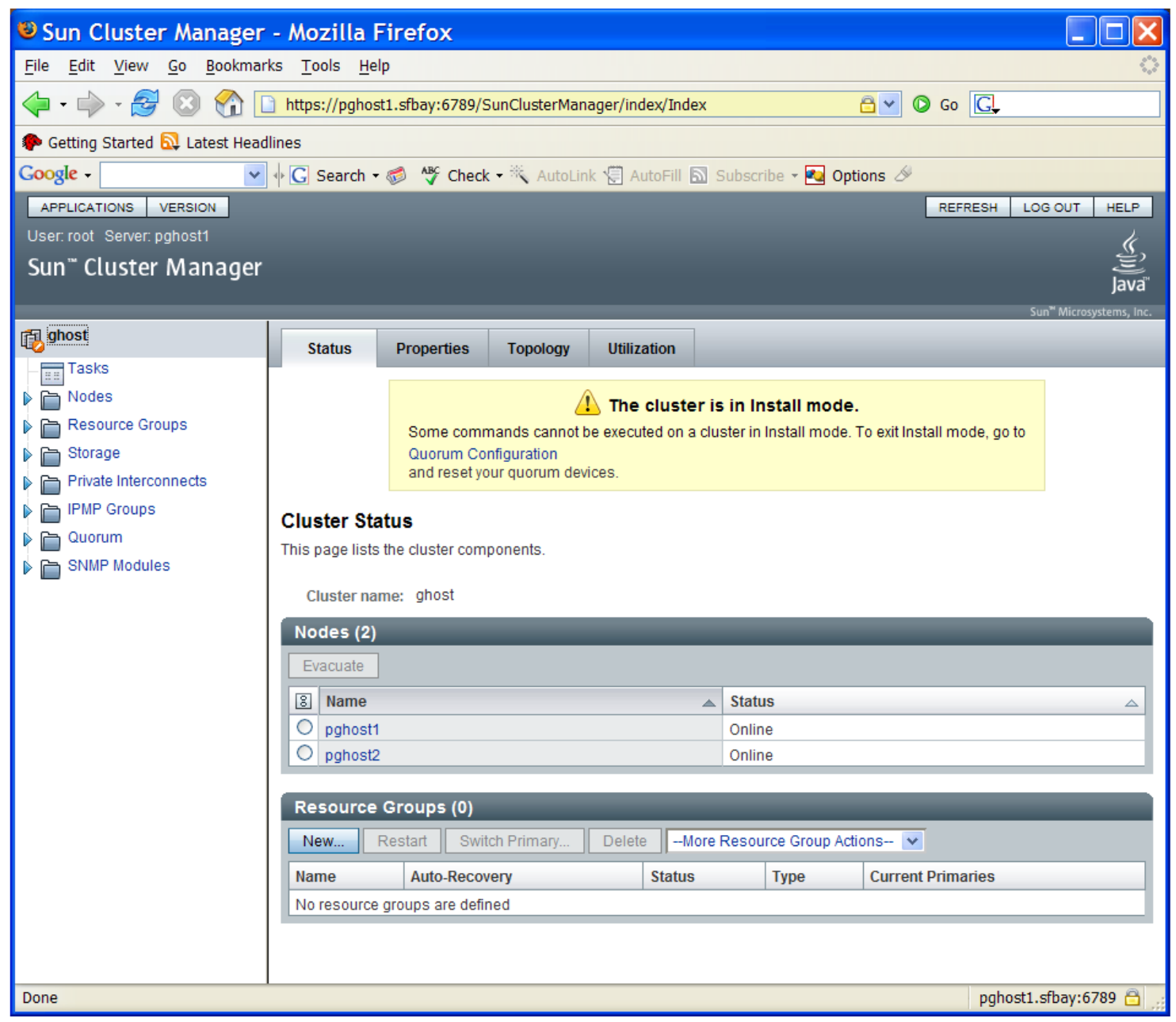Click the browser Forward arrow
The image size is (1176, 1022).
coord(90,104)
